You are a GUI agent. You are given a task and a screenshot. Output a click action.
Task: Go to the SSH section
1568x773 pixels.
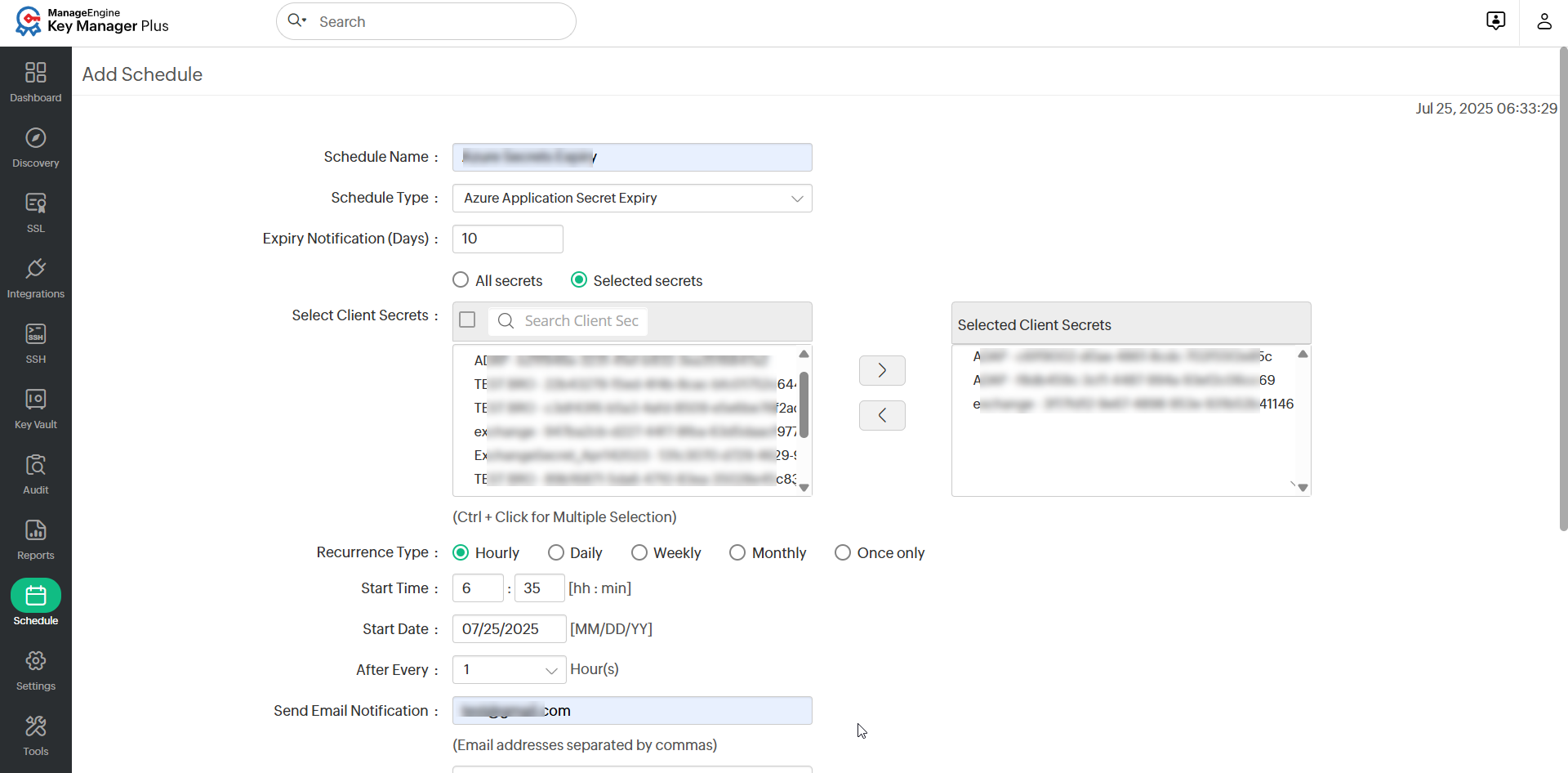pyautogui.click(x=36, y=343)
